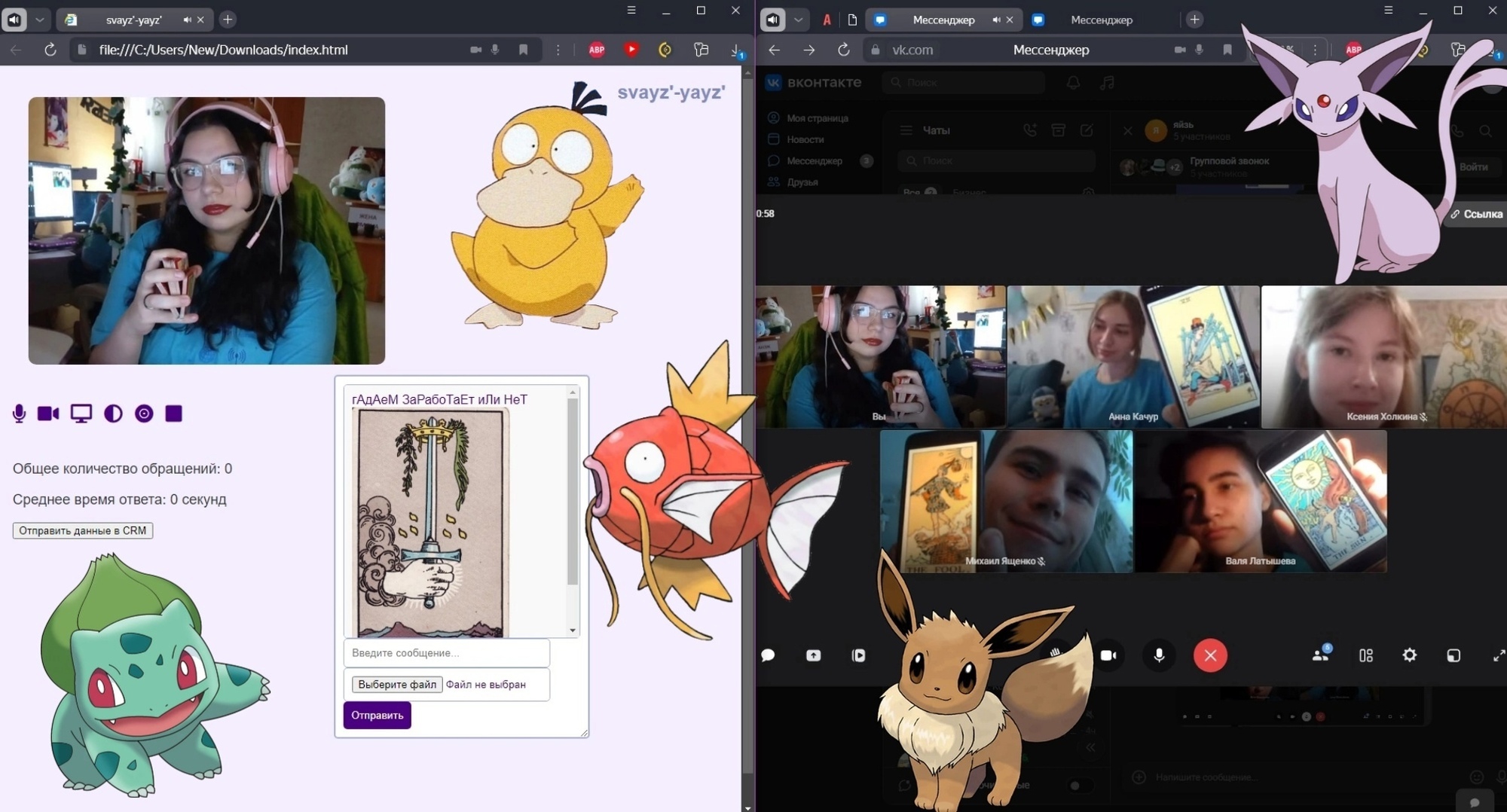Open the ABP extension in left browser
Viewport: 1507px width, 812px height.
coord(597,50)
